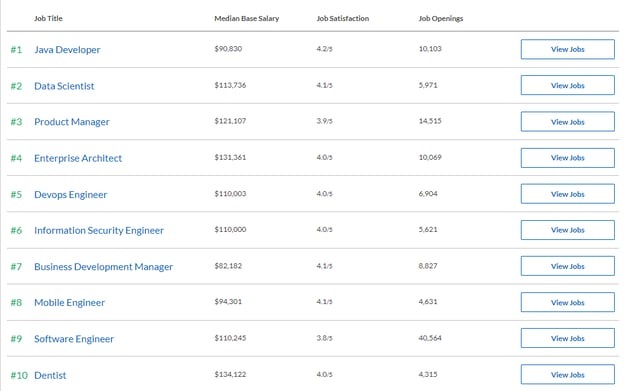The height and width of the screenshot is (391, 624).
Task: Click the 5,971 job openings figure
Action: click(428, 85)
